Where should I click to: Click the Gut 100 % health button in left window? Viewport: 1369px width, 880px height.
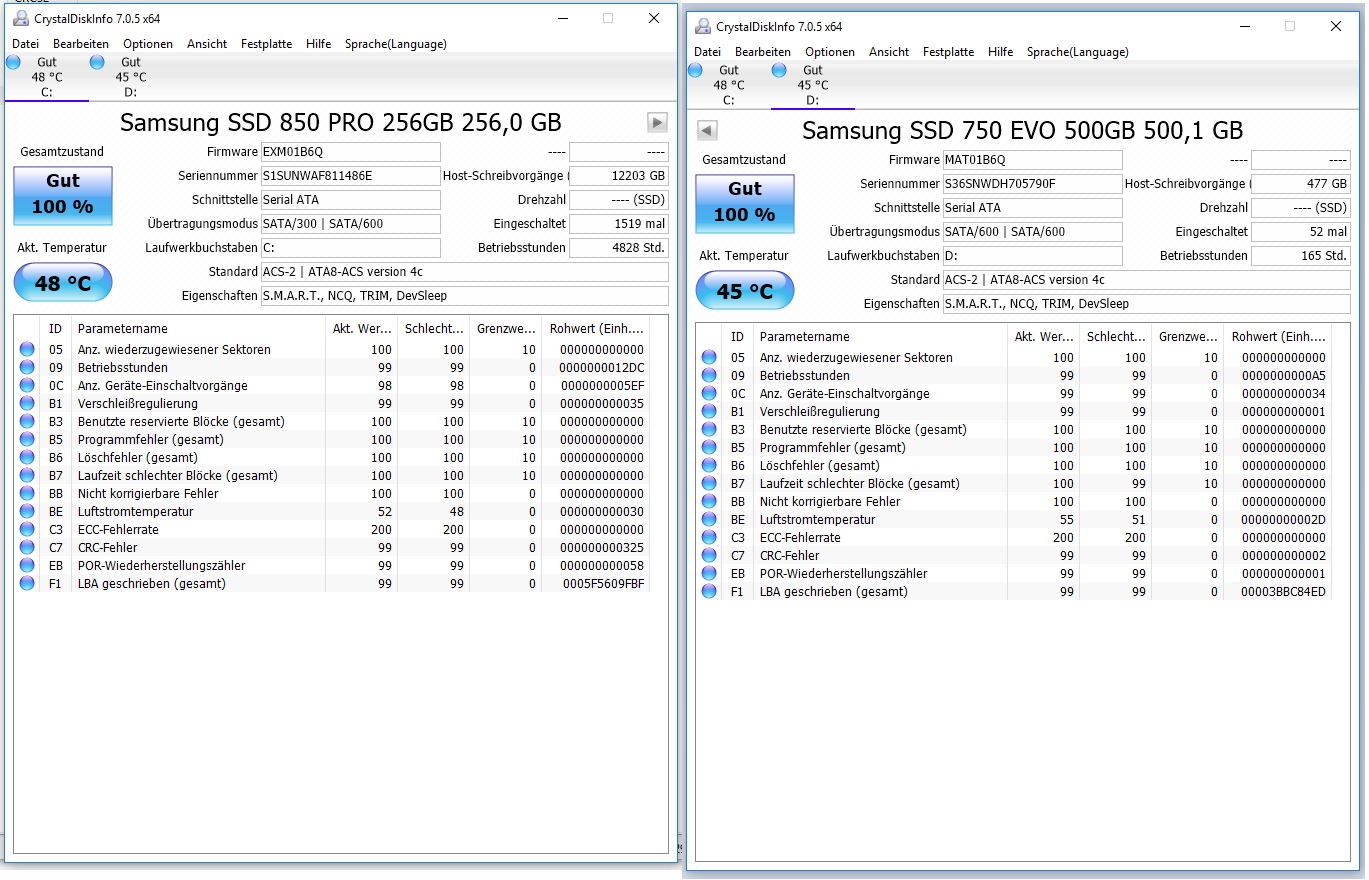tap(63, 195)
